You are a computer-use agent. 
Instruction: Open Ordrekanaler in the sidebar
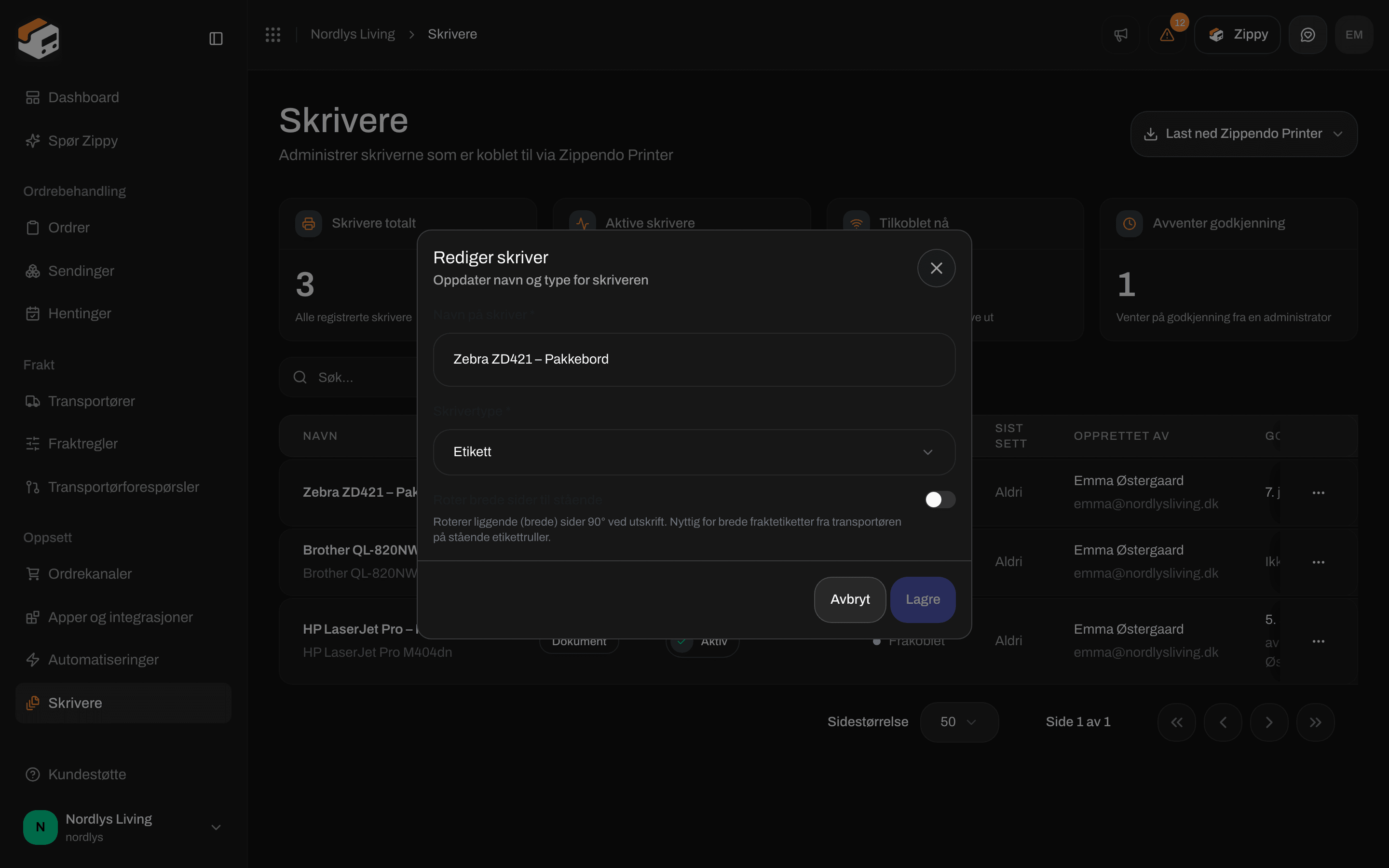123,574
